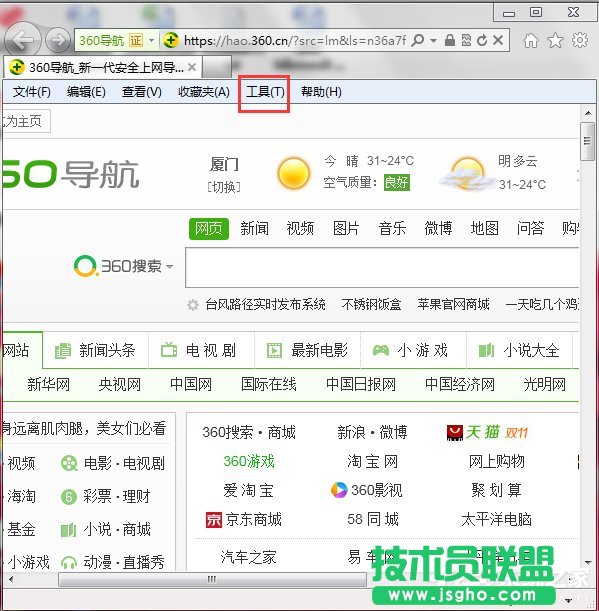The height and width of the screenshot is (611, 599).
Task: Click the 小说·商城 book icon
Action: pyautogui.click(x=69, y=530)
